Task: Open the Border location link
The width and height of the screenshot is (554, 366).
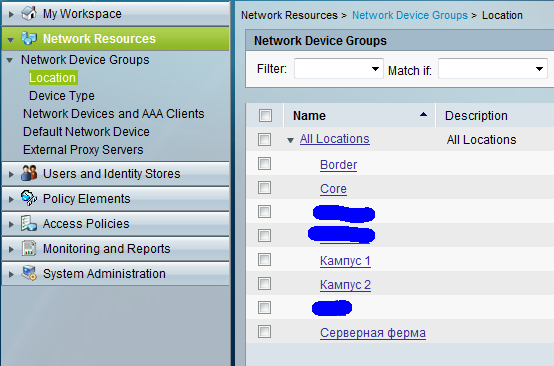Action: click(x=338, y=165)
